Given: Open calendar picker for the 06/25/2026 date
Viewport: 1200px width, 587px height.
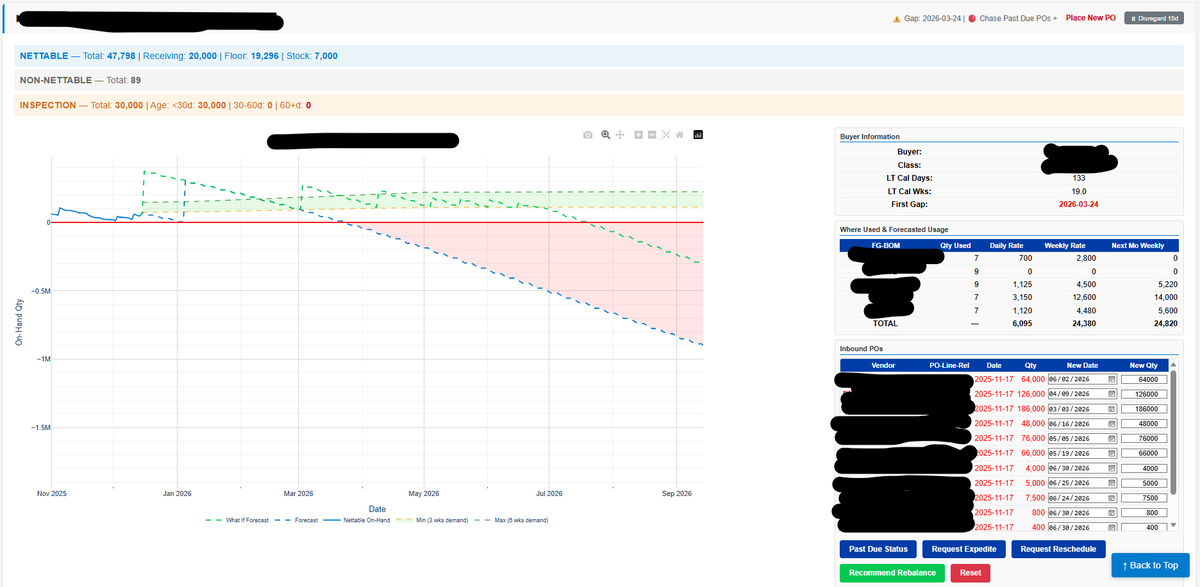Looking at the screenshot, I should pos(1112,483).
